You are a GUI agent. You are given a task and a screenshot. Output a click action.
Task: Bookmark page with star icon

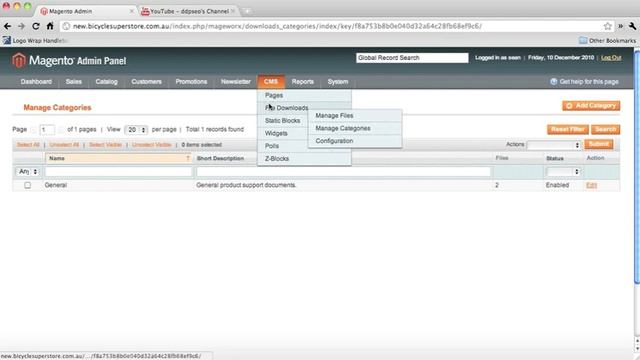tap(607, 26)
